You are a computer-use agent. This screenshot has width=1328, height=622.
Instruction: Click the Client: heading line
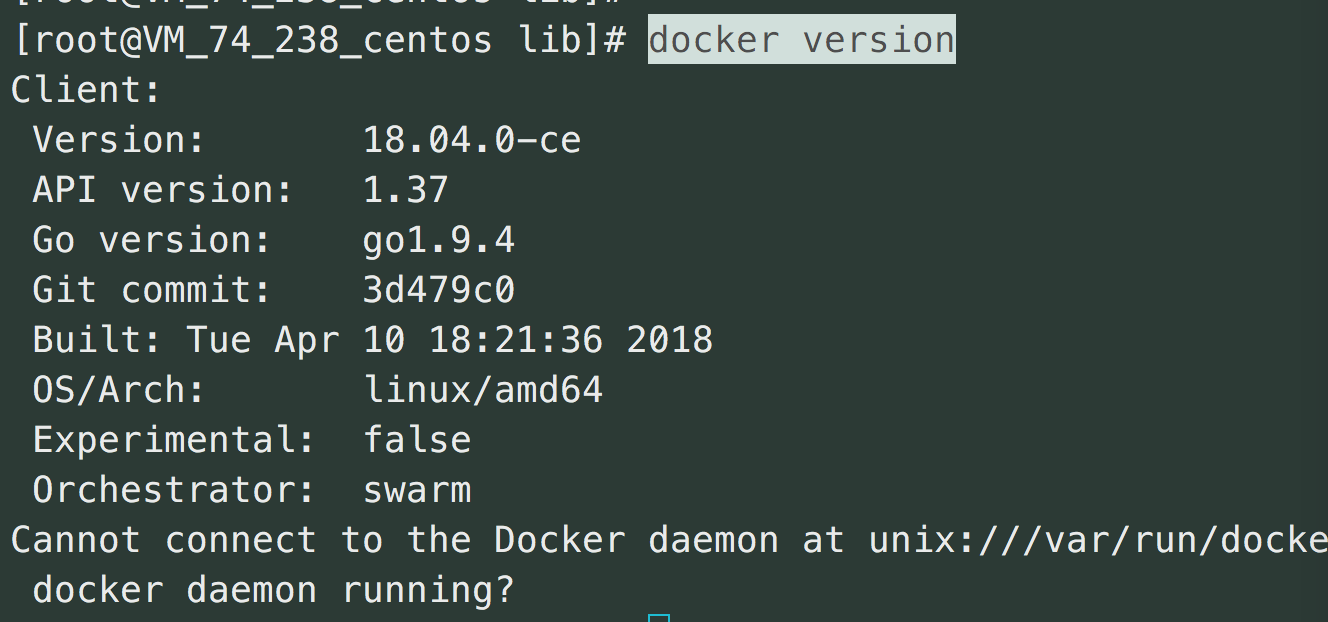[86, 90]
